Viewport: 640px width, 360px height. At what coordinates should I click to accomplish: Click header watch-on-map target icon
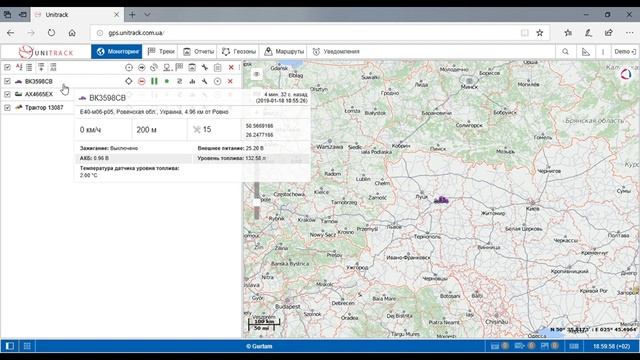129,67
